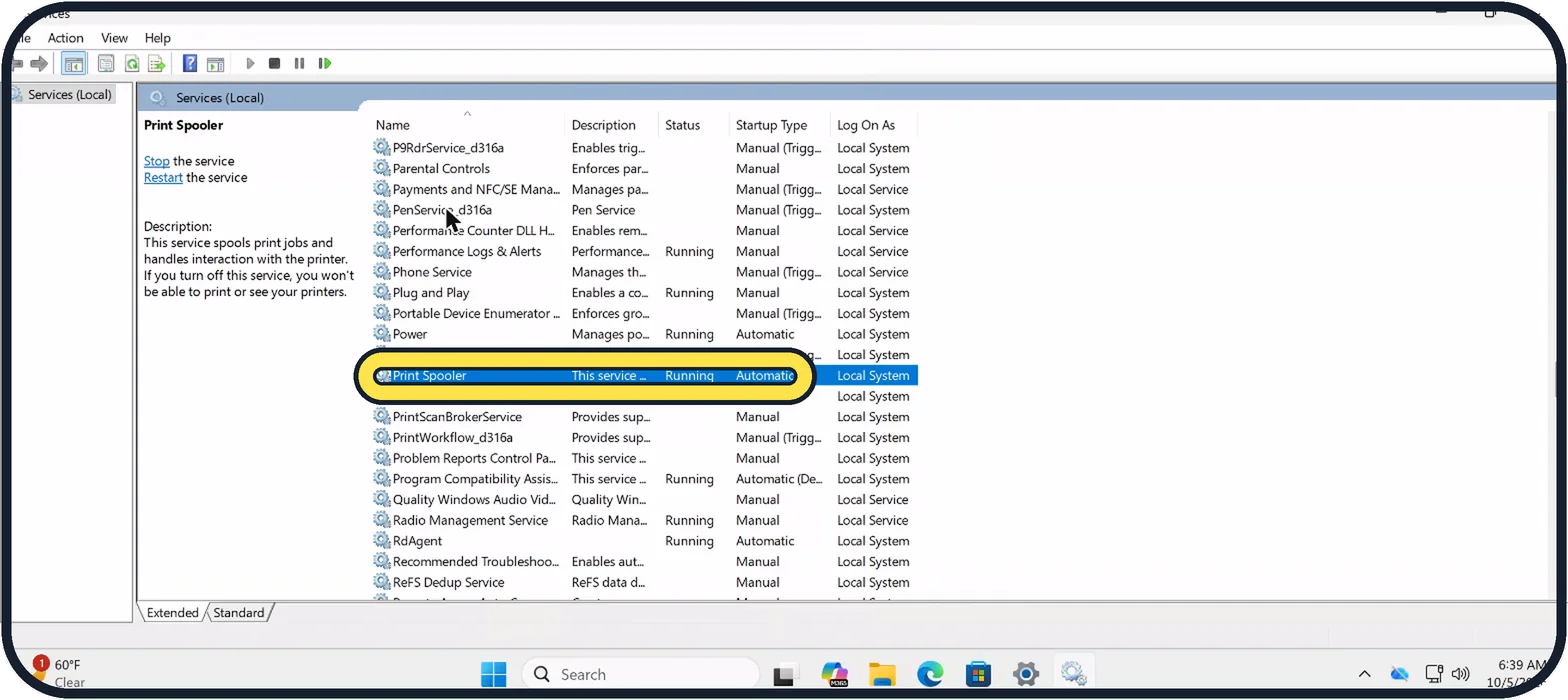The image size is (1568, 700).
Task: Open Task View from the taskbar
Action: [x=786, y=674]
